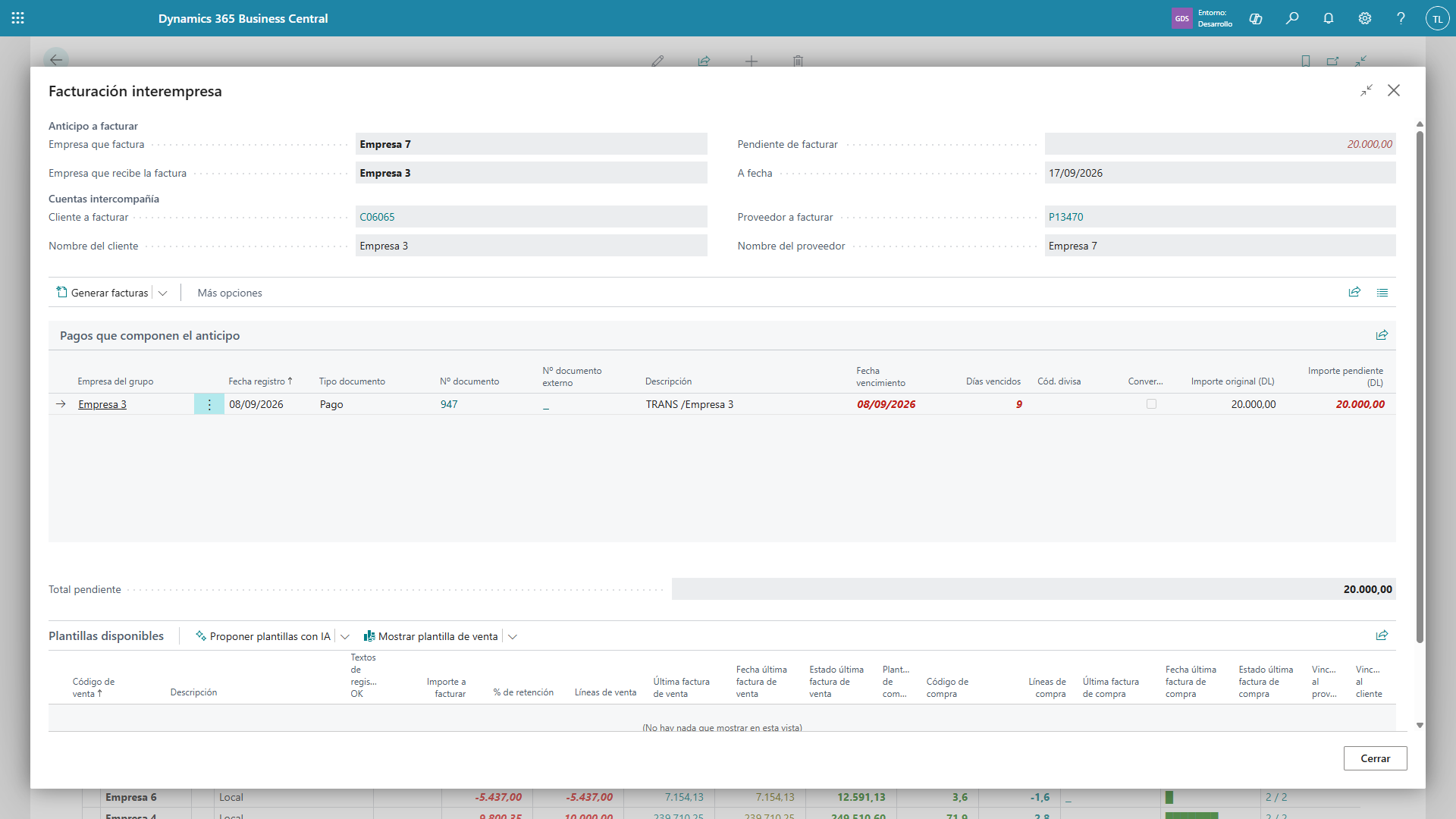Open notifications bell
1456x819 pixels.
click(1329, 18)
